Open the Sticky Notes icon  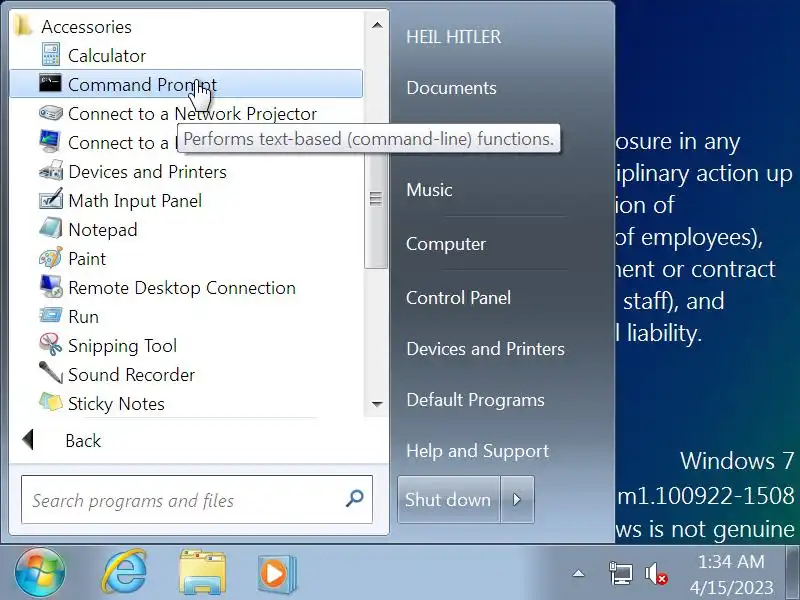pyautogui.click(x=51, y=403)
